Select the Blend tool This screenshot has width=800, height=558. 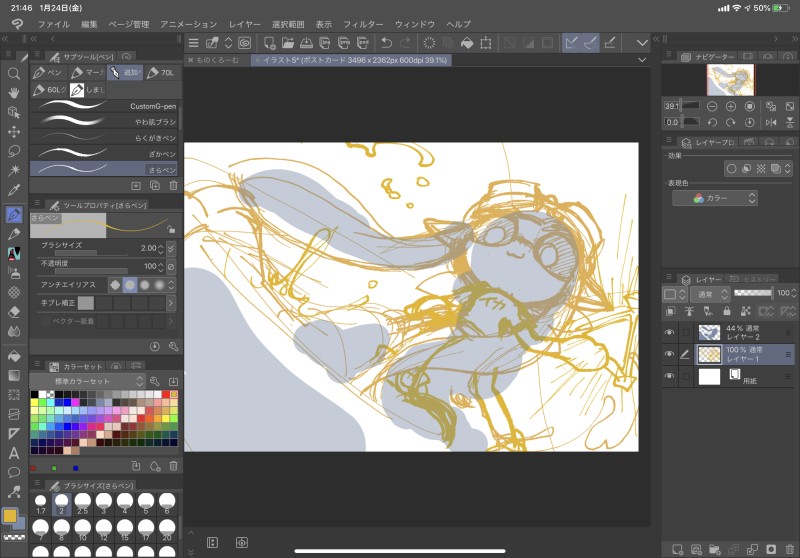(x=14, y=331)
